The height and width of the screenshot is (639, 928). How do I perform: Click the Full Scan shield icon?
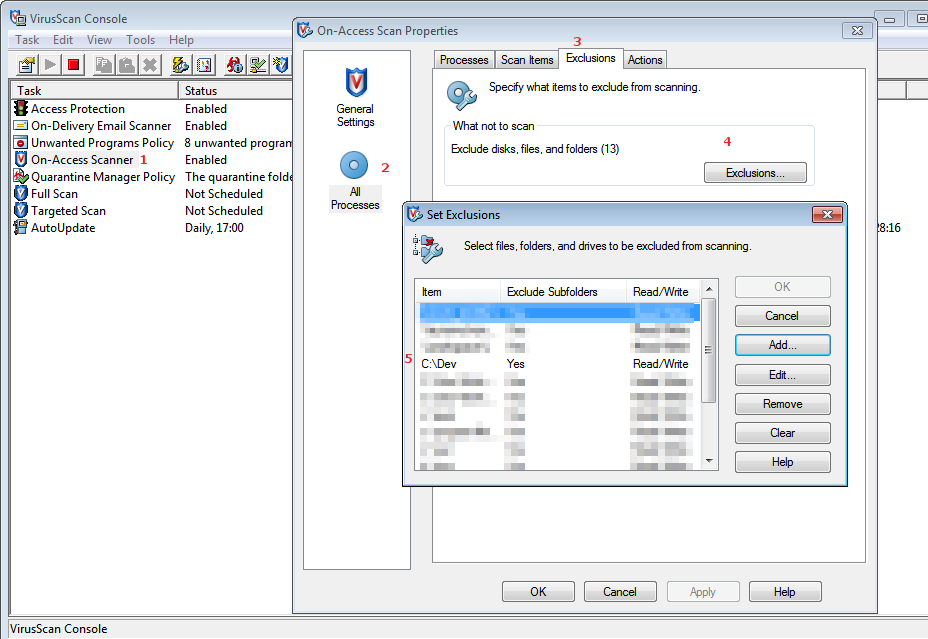tap(21, 193)
